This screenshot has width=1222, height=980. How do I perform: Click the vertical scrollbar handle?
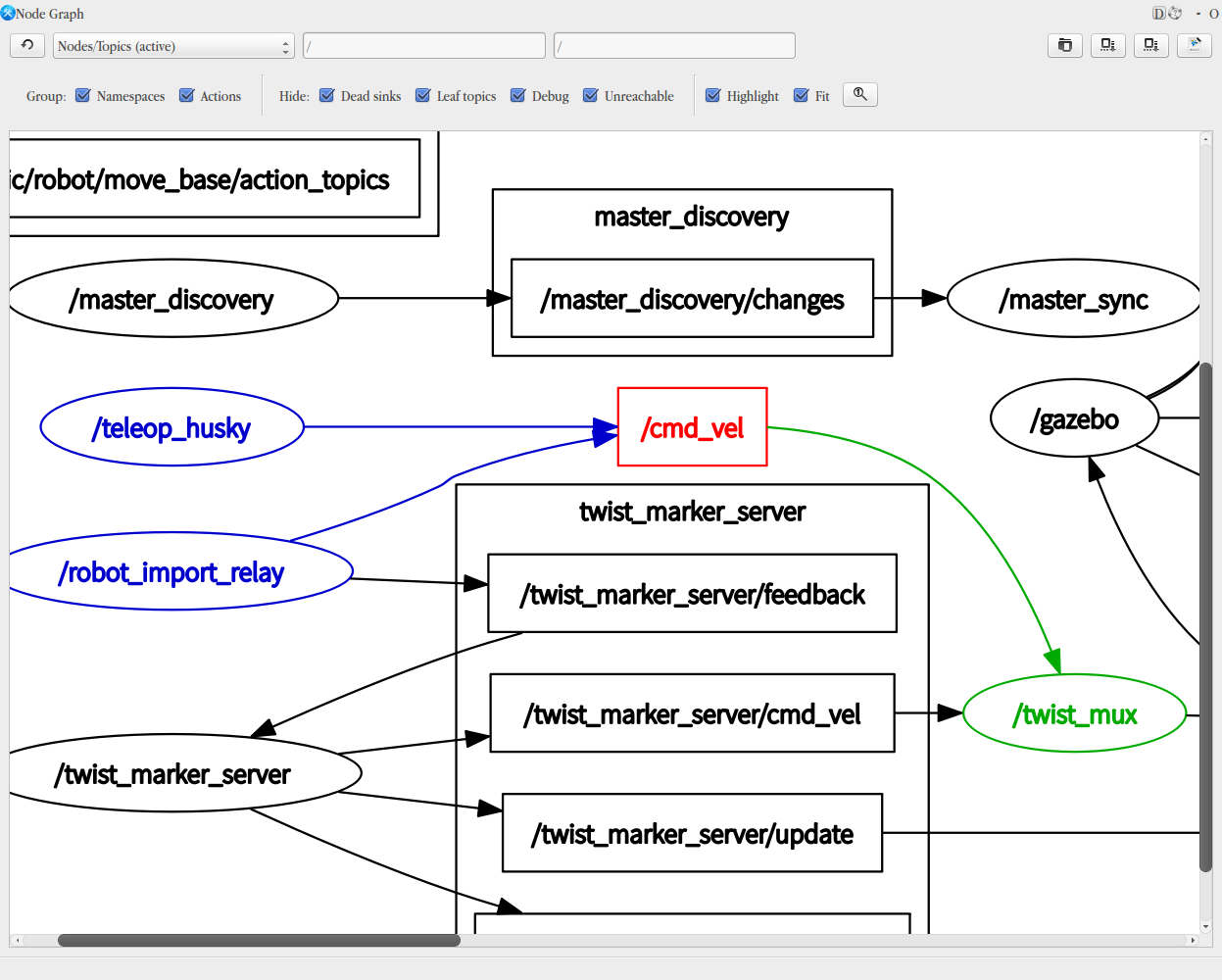pos(1205,617)
